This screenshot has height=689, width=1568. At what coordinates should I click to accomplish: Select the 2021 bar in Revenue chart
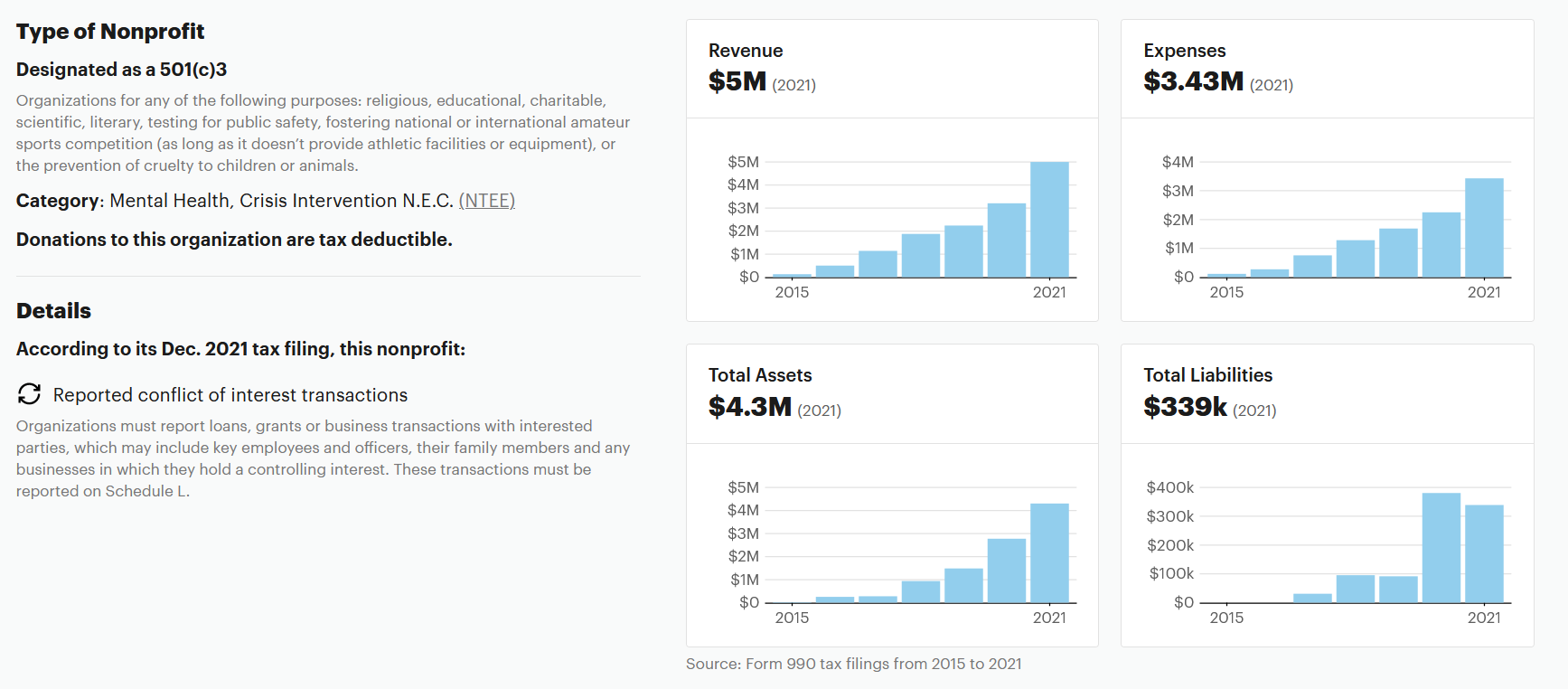(1049, 220)
